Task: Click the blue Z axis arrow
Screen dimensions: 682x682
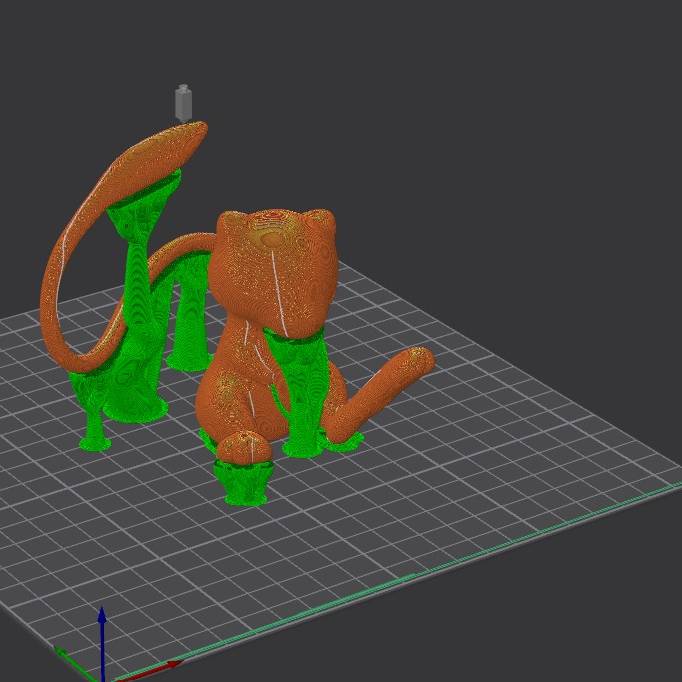Action: 103,644
